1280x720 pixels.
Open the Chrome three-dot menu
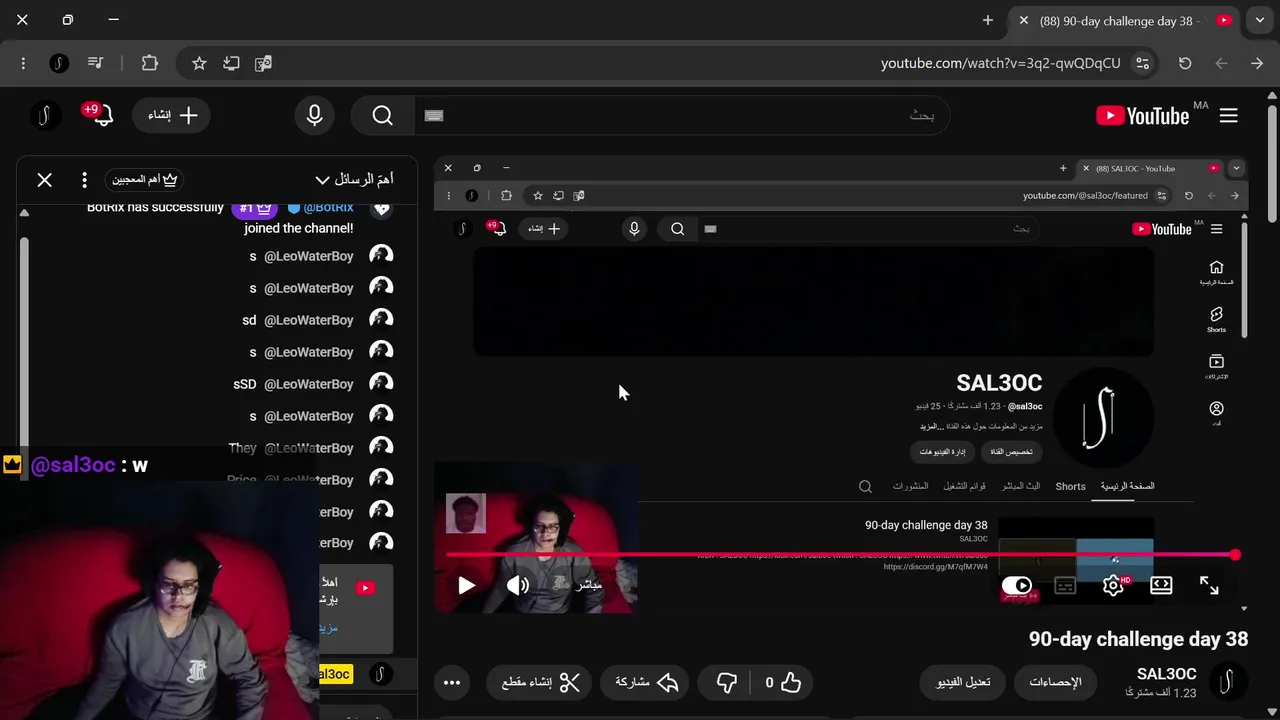coord(23,63)
